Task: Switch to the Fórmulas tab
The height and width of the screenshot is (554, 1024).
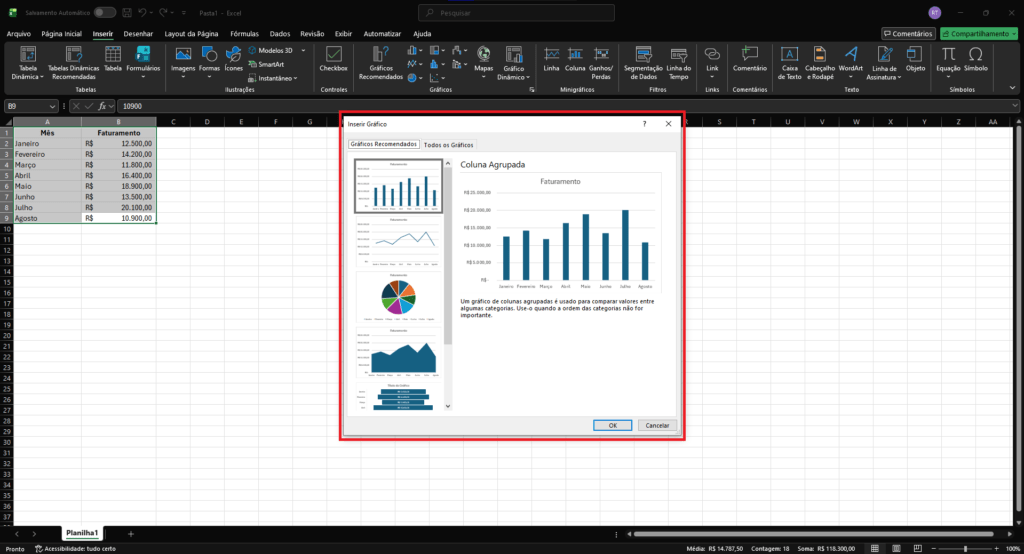Action: coord(244,33)
